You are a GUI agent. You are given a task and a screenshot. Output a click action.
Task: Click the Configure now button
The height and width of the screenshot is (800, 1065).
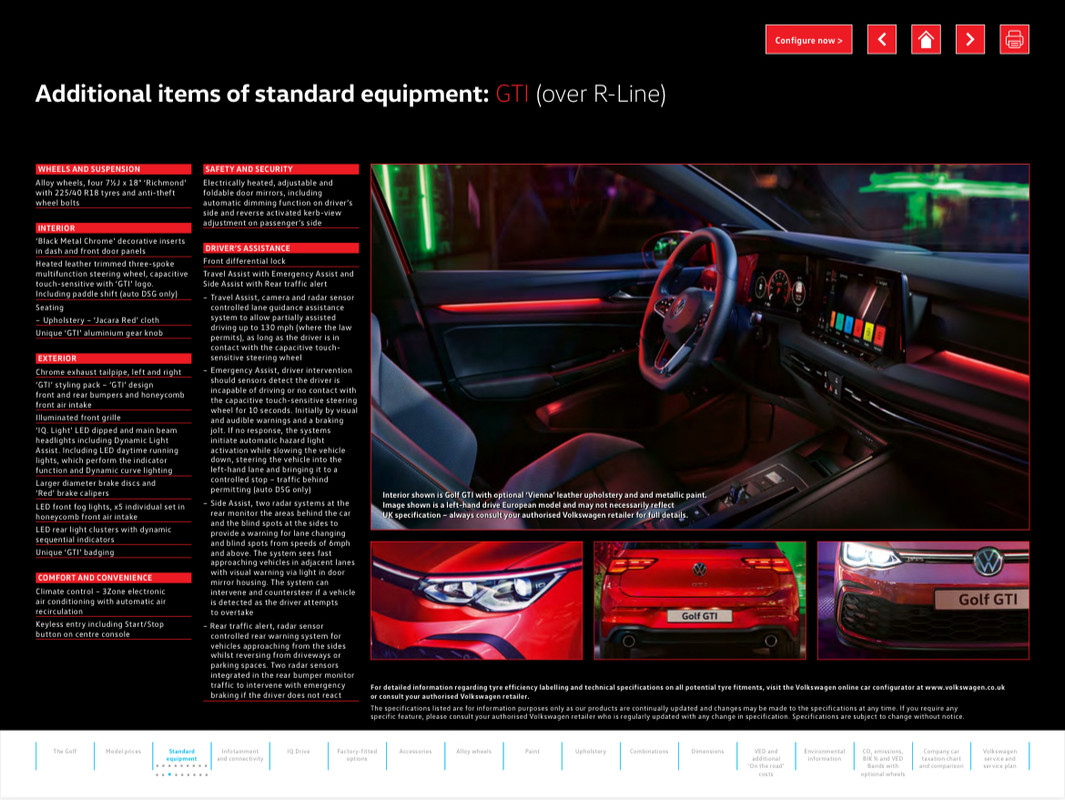[808, 39]
